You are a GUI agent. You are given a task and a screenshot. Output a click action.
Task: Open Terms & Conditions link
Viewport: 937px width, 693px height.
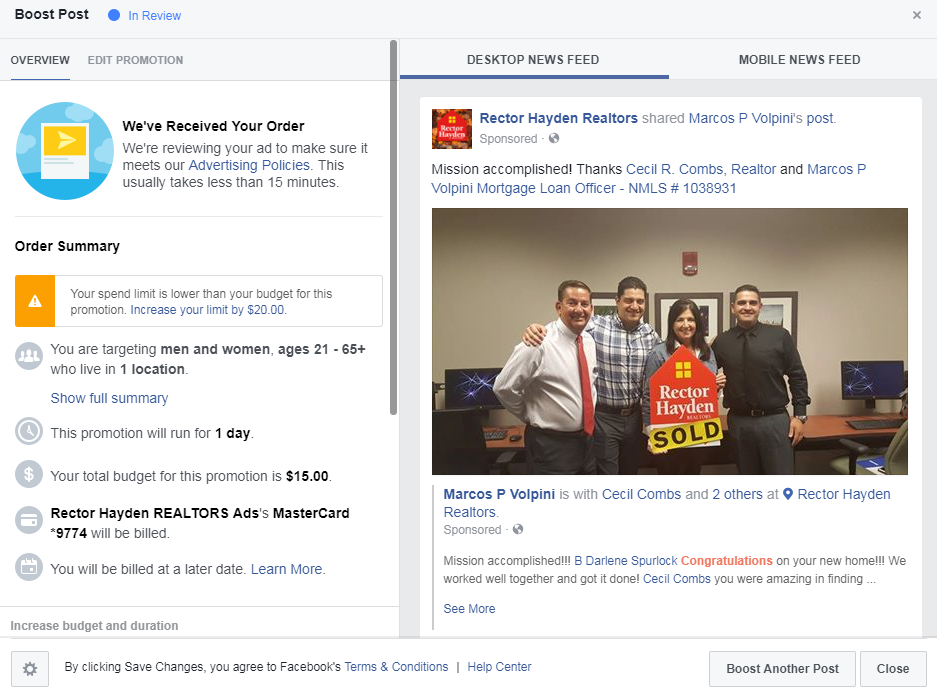pyautogui.click(x=396, y=667)
